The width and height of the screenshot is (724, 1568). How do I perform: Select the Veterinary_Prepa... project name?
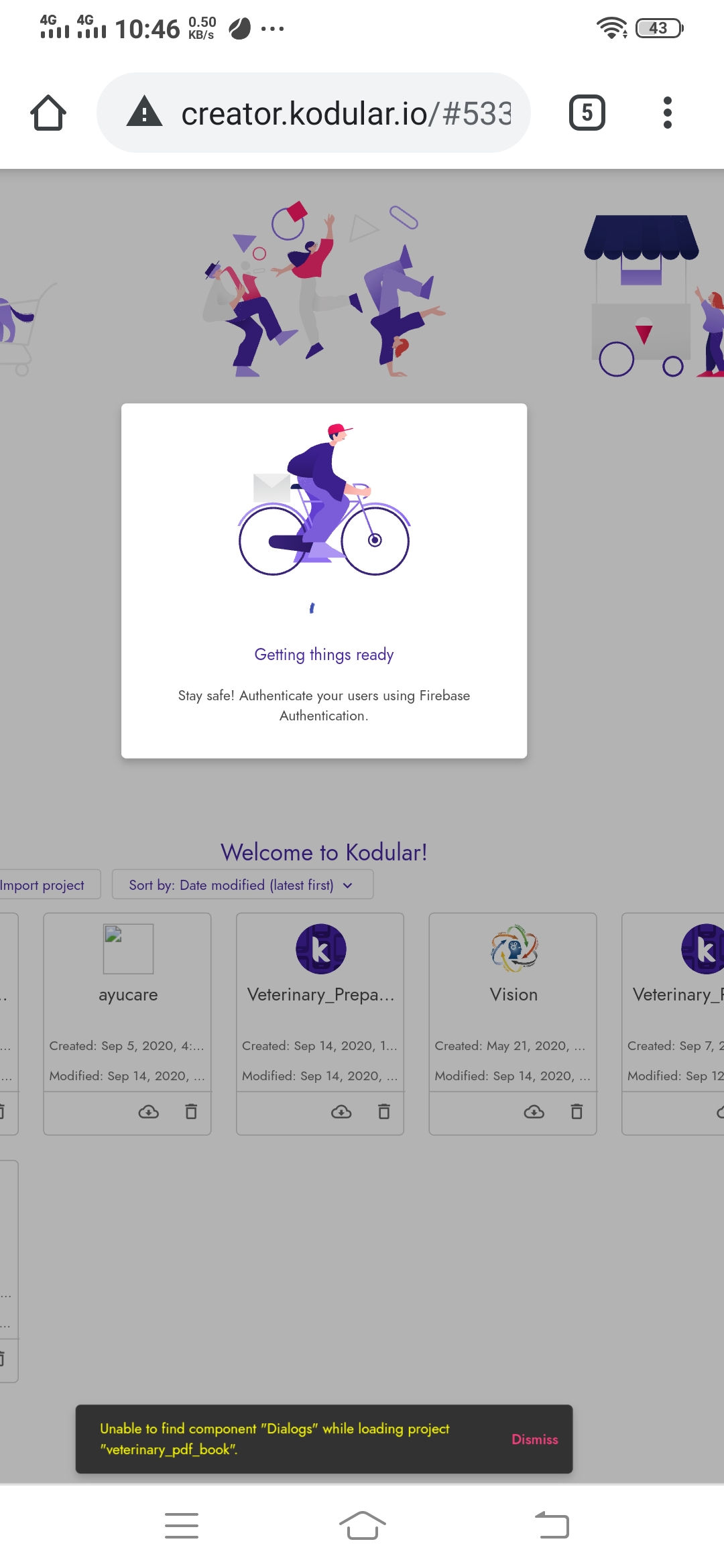(x=320, y=995)
